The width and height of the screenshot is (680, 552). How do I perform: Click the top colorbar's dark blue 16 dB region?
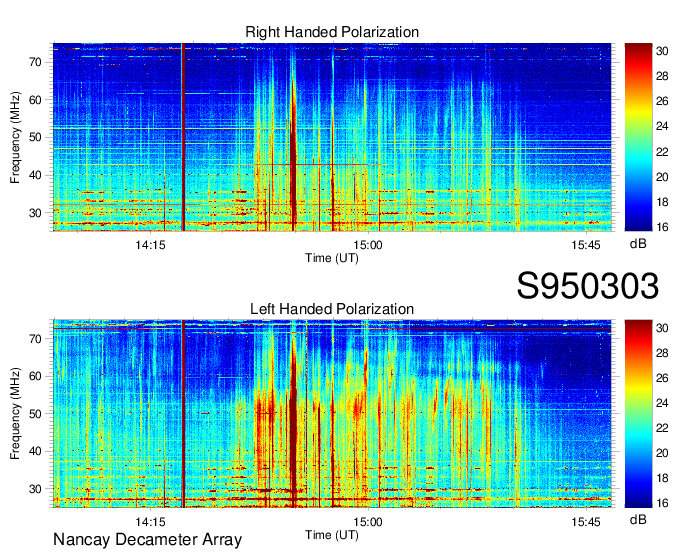tap(638, 225)
